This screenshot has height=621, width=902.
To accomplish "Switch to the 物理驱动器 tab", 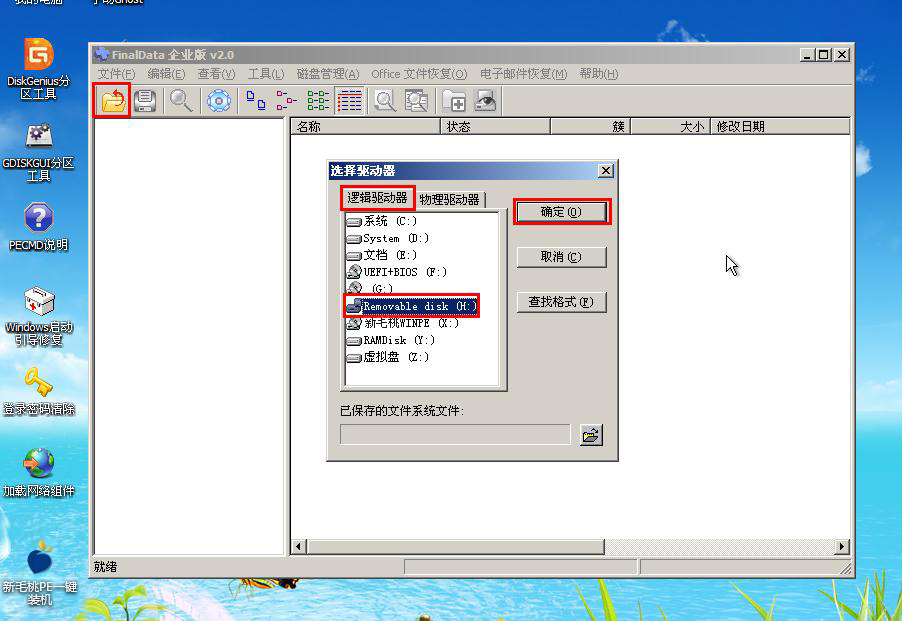I will [x=449, y=200].
